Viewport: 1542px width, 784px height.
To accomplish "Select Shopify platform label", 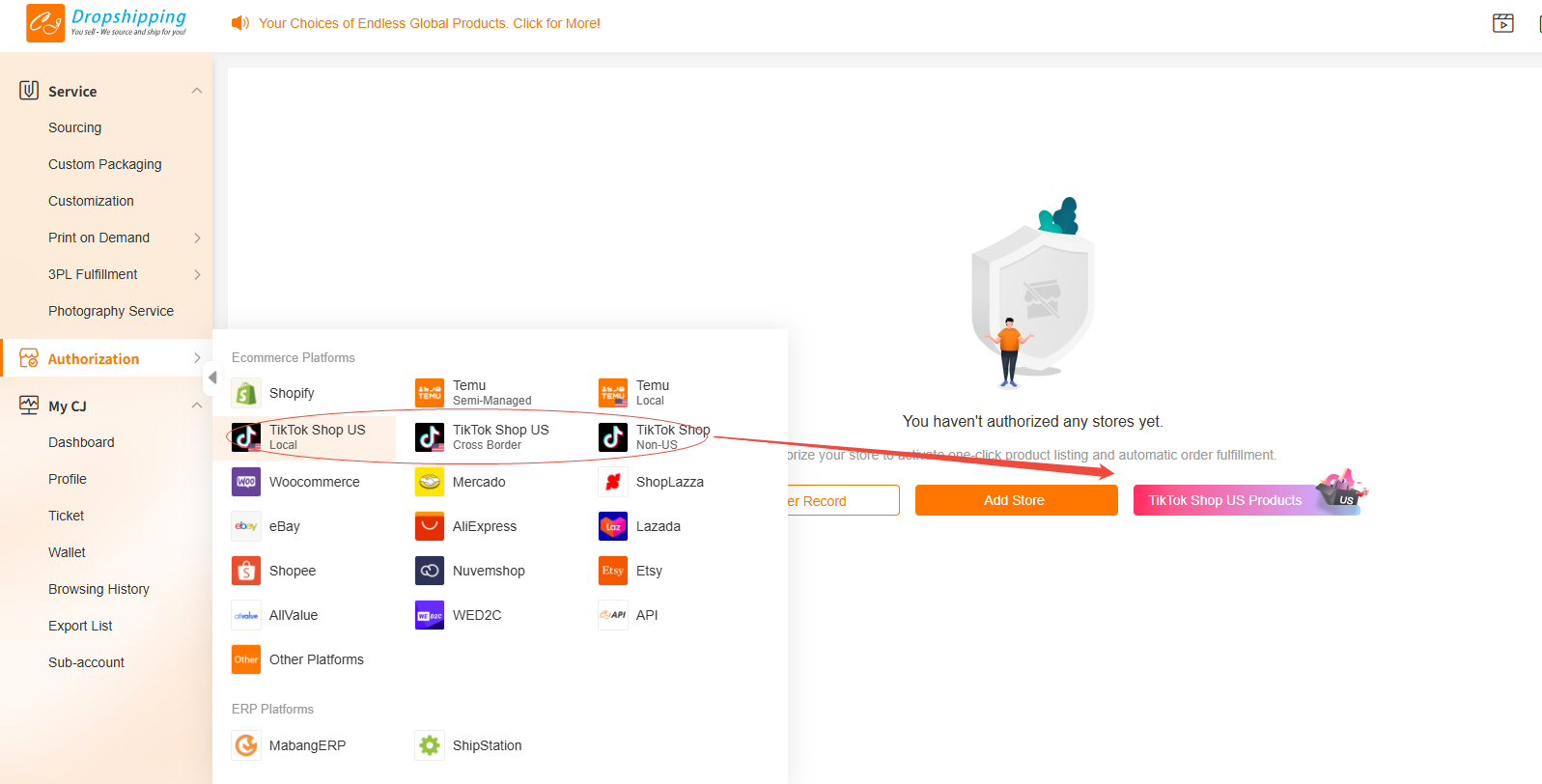I will coord(292,393).
